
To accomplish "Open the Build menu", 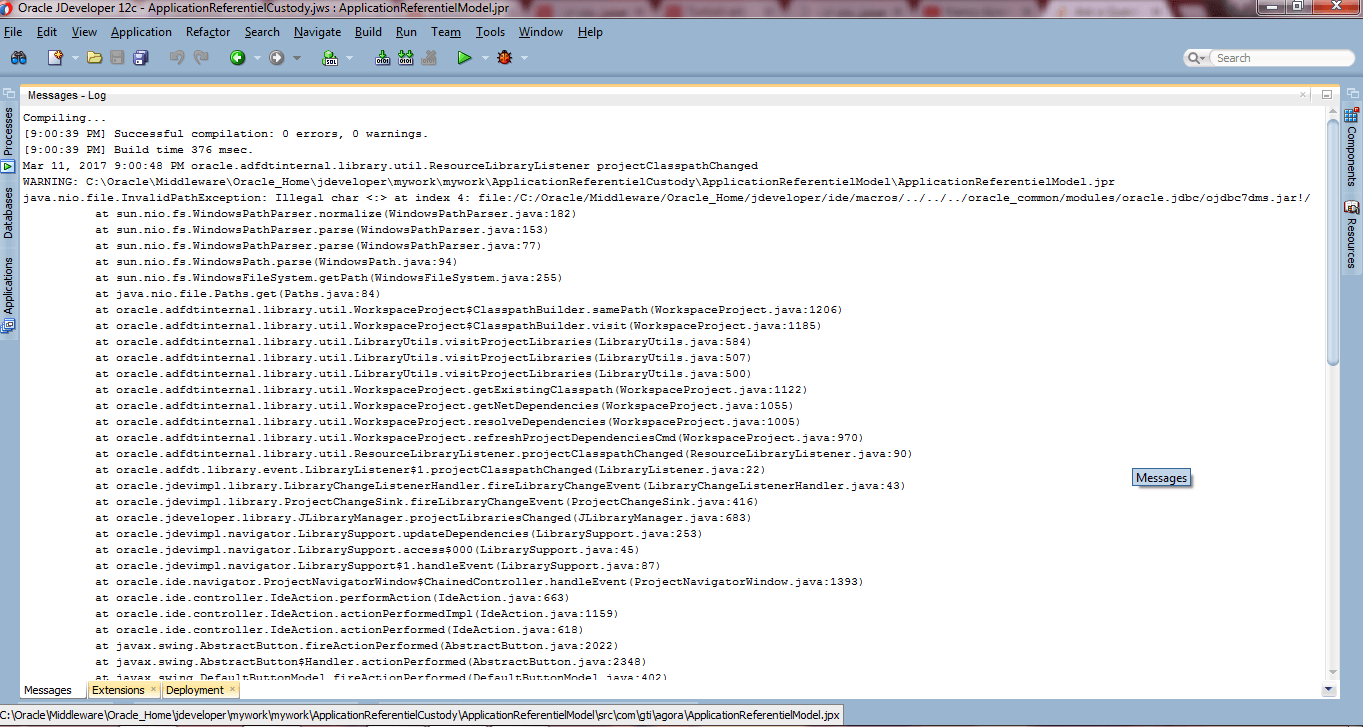I will click(x=368, y=32).
